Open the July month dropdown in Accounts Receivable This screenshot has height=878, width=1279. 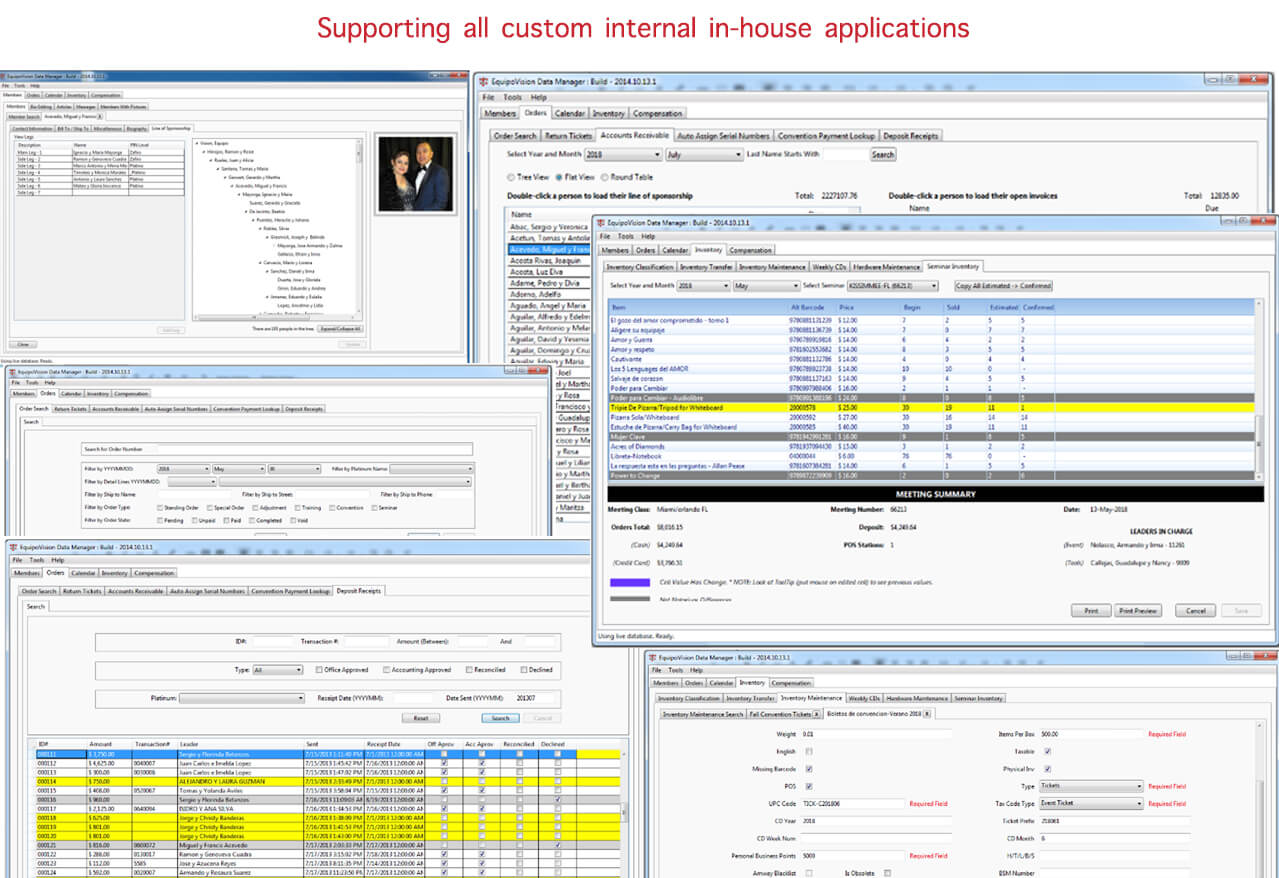click(x=703, y=155)
